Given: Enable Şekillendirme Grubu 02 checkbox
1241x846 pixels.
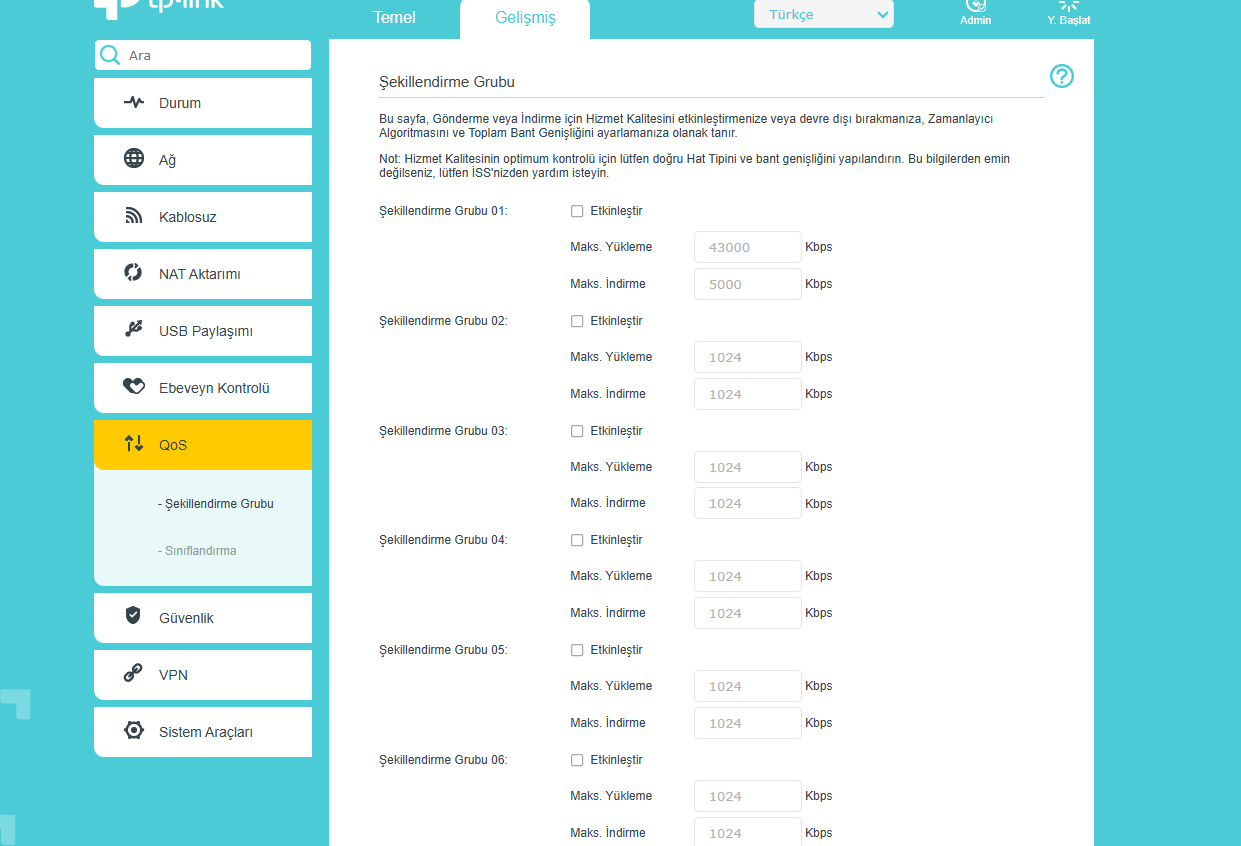Looking at the screenshot, I should (x=577, y=321).
